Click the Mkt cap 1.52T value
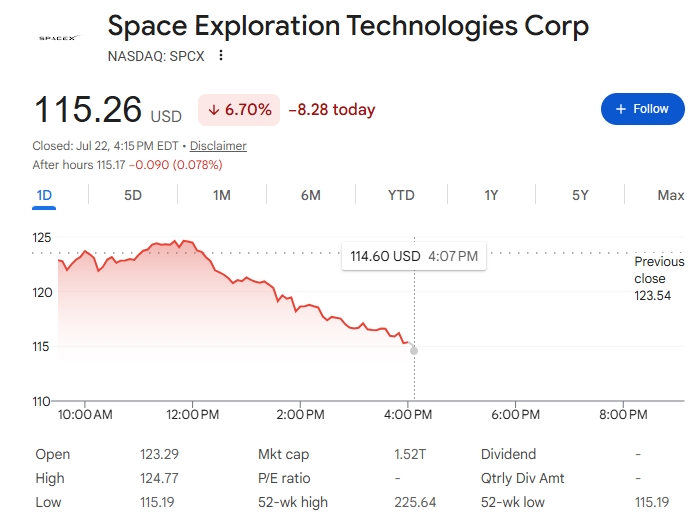 point(410,454)
